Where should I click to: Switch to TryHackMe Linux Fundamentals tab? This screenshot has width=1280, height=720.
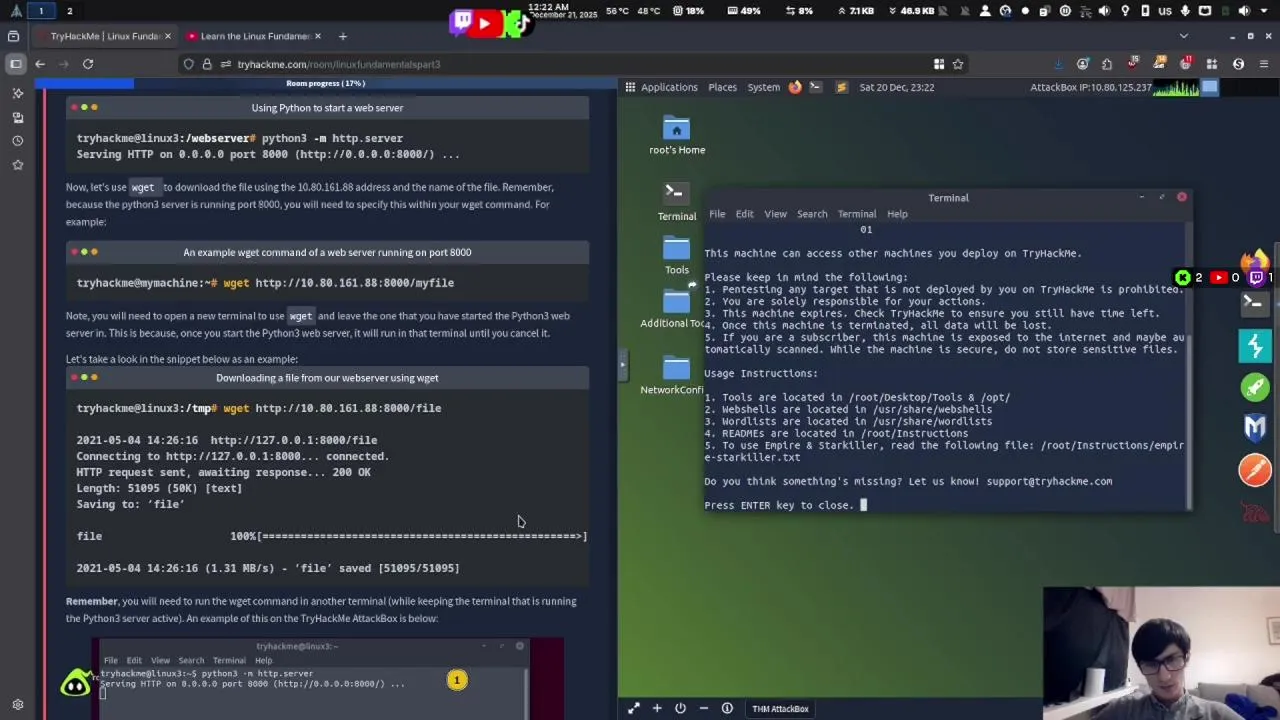coord(104,36)
